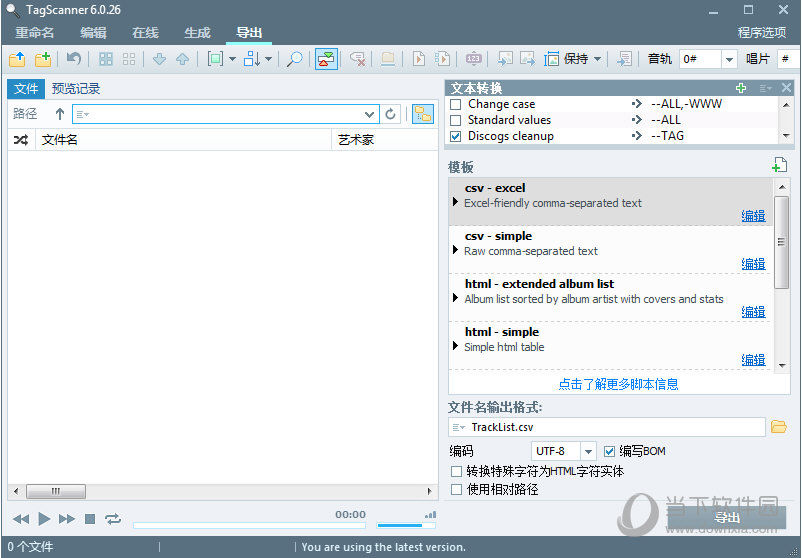
Task: Check 转换特殊字符为HTML字符实体 option
Action: tap(456, 471)
